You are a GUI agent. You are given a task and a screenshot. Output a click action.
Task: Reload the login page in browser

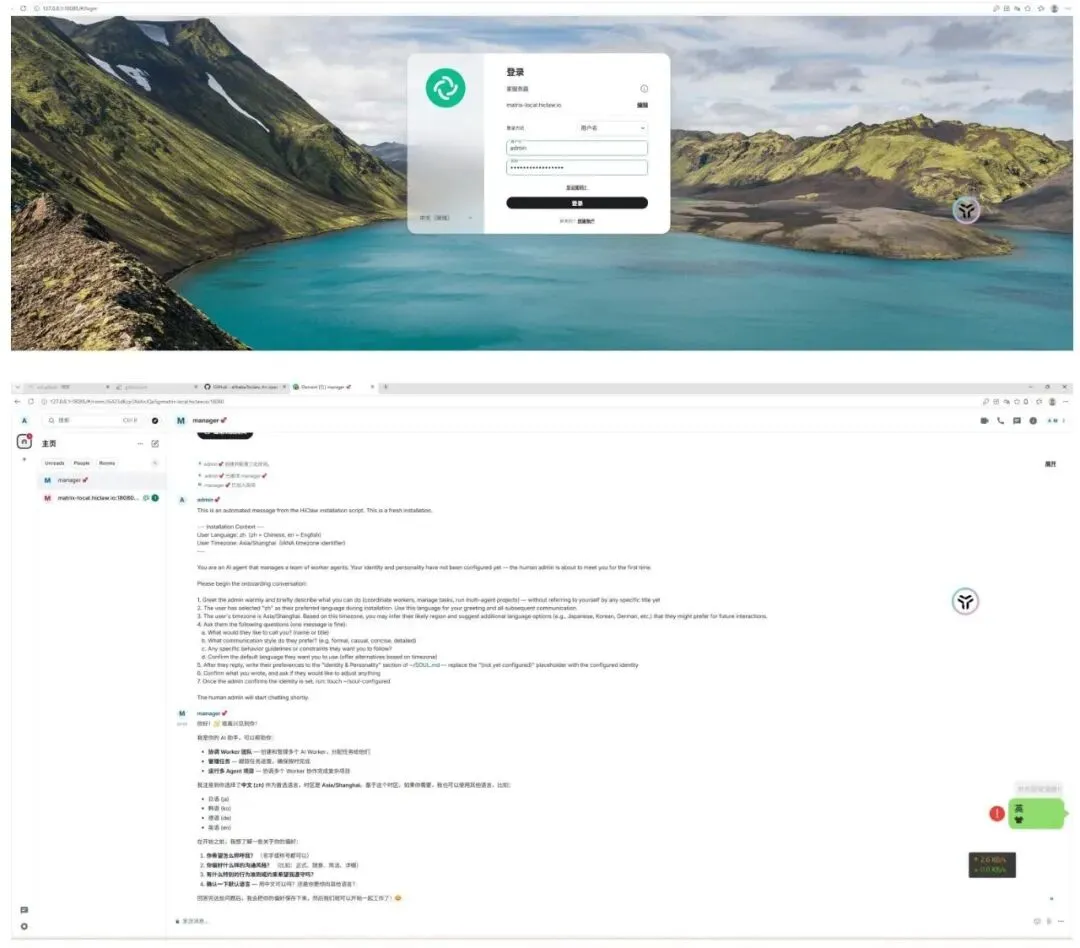(23, 8)
